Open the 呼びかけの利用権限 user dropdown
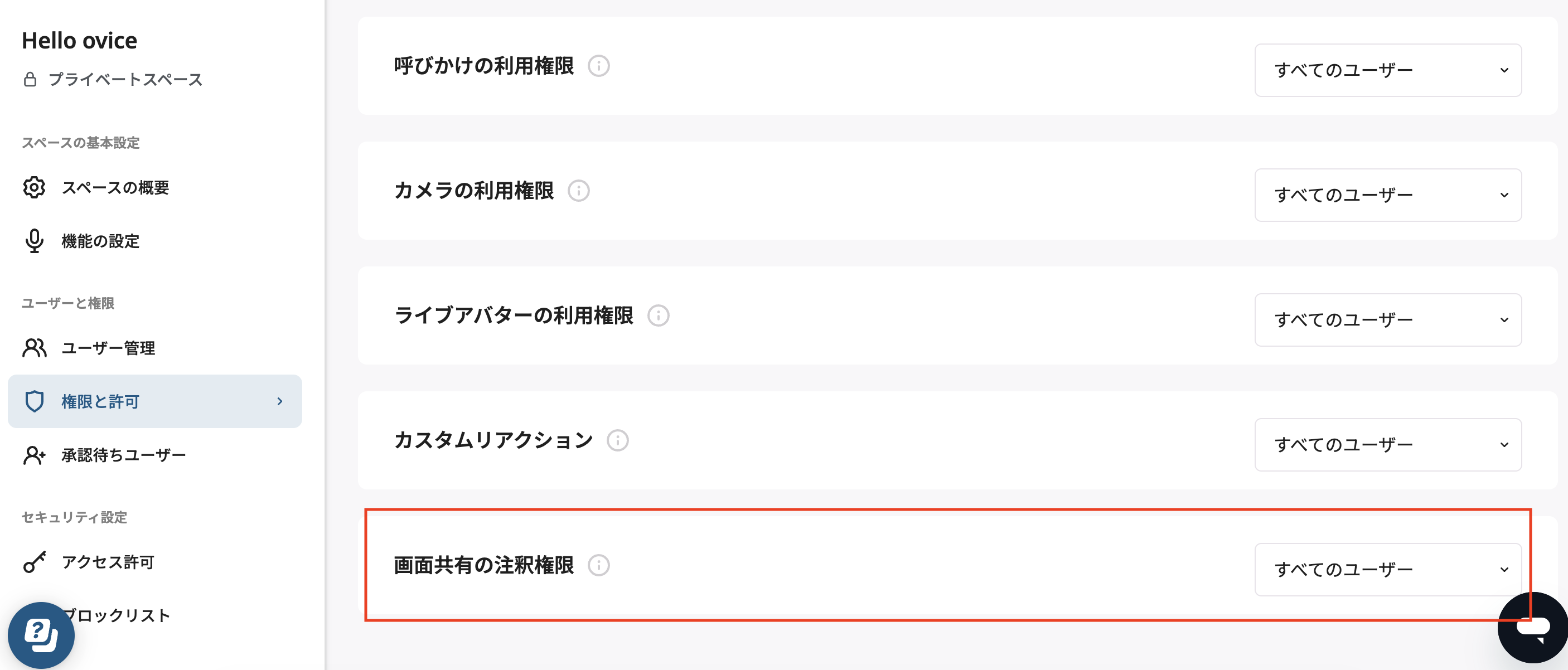Screen dimensions: 1568x670 pos(1388,70)
